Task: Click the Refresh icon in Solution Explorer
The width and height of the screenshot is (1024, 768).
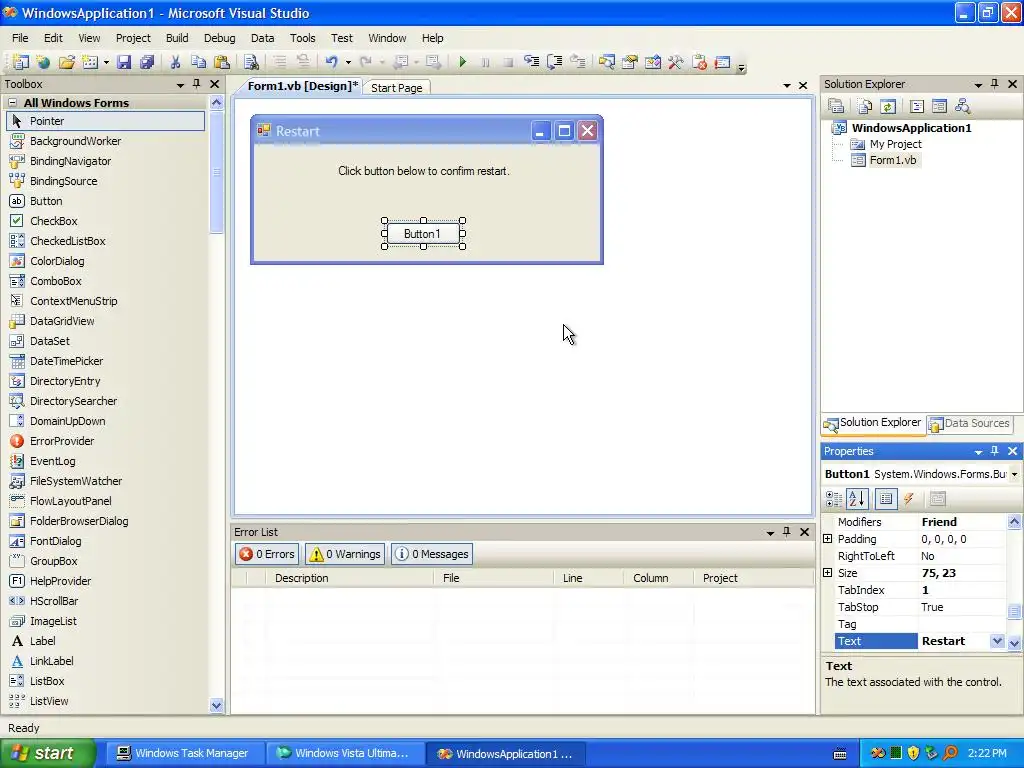Action: coord(888,106)
